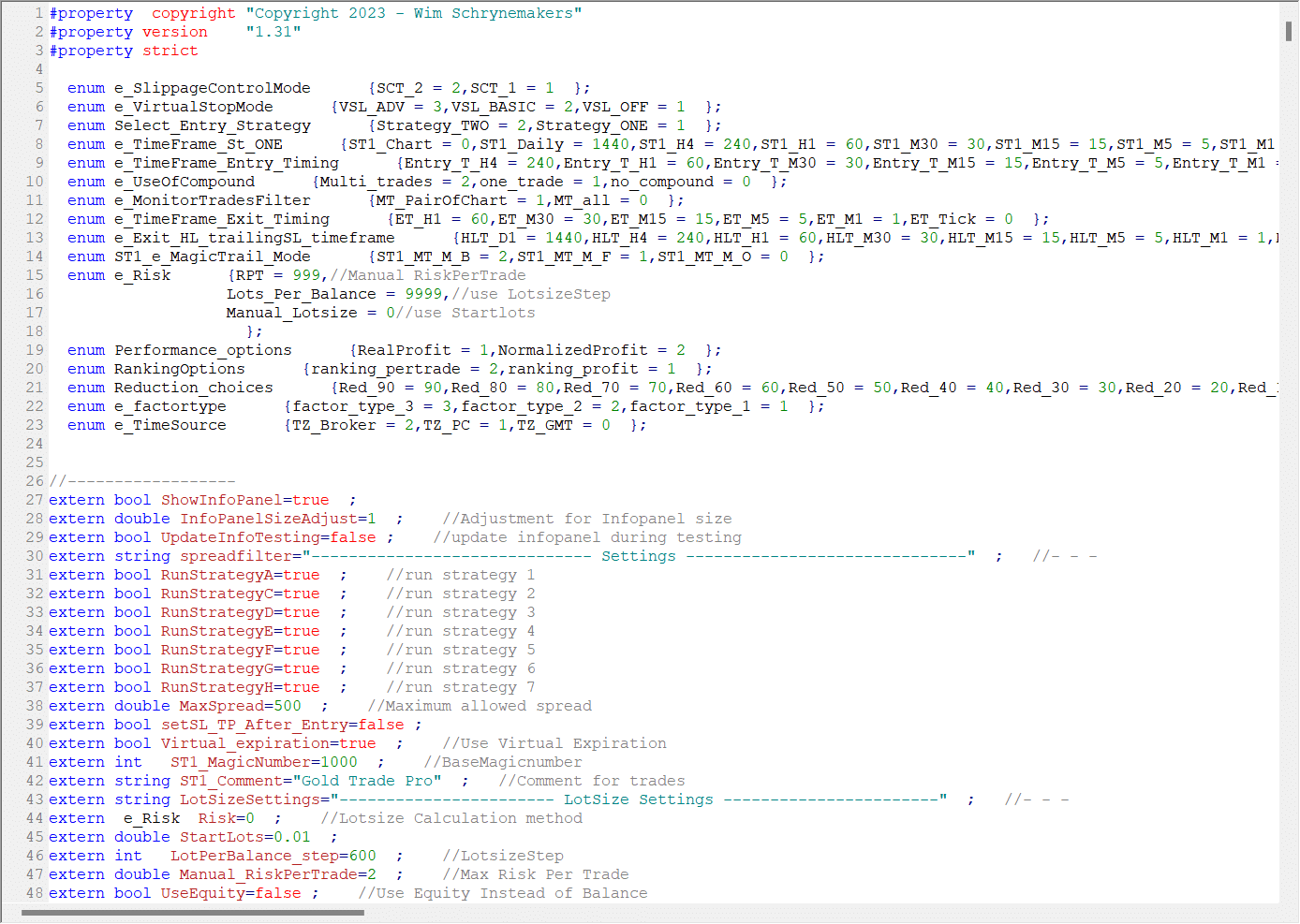The image size is (1300, 924).
Task: Click the Performance_options enum name
Action: (x=202, y=350)
